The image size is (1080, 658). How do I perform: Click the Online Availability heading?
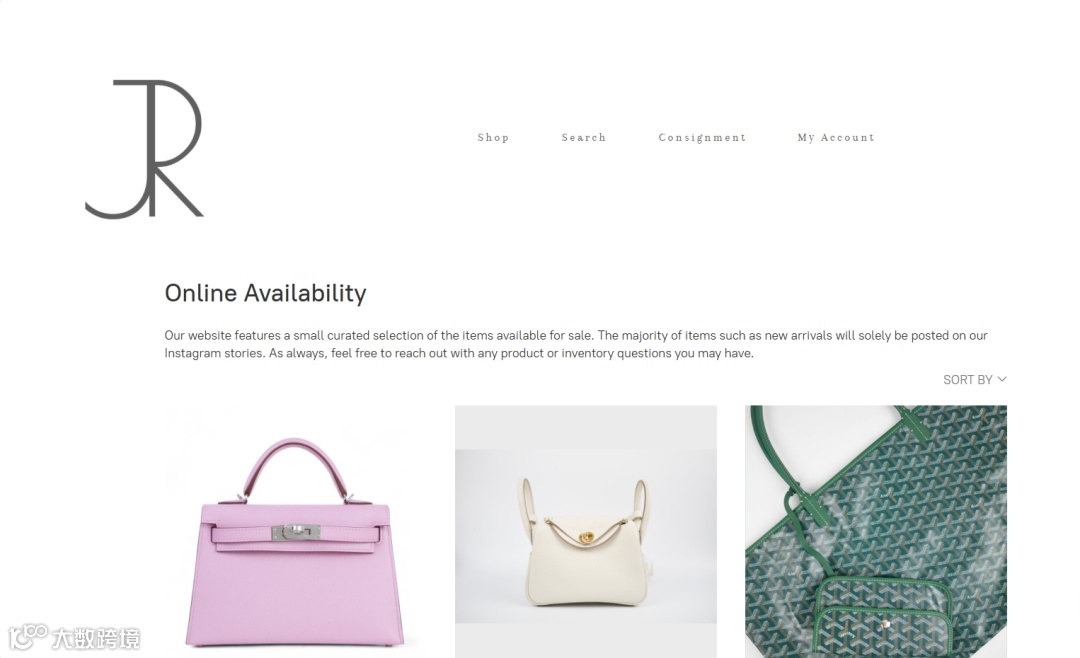point(265,293)
